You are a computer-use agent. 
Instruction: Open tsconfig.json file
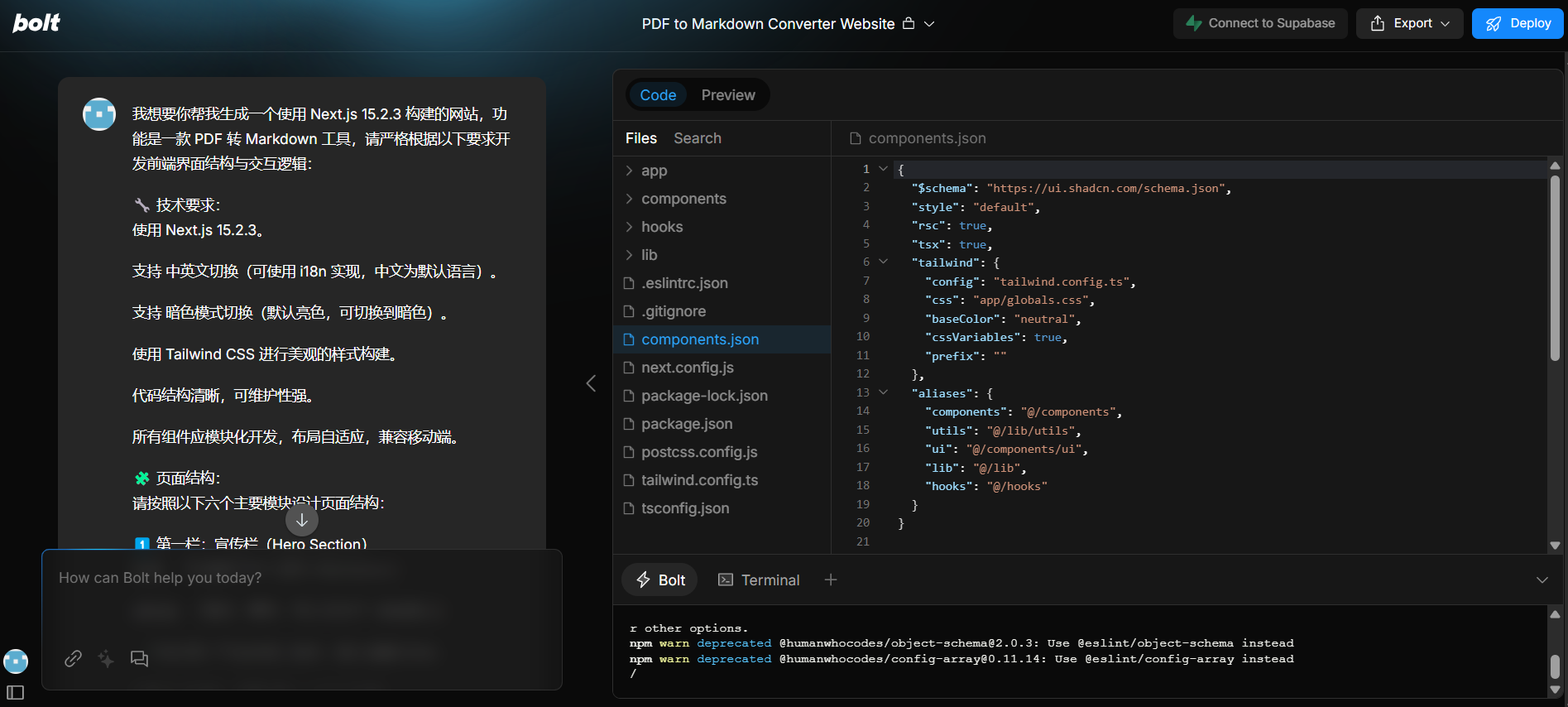722,508
